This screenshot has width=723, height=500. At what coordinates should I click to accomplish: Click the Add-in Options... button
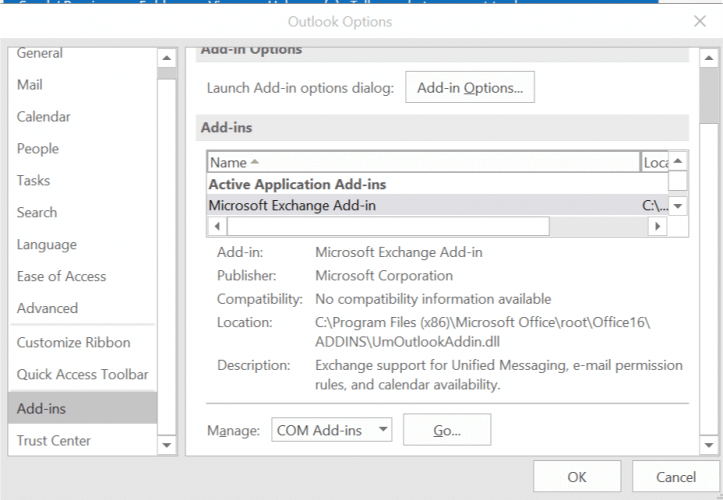(x=470, y=87)
